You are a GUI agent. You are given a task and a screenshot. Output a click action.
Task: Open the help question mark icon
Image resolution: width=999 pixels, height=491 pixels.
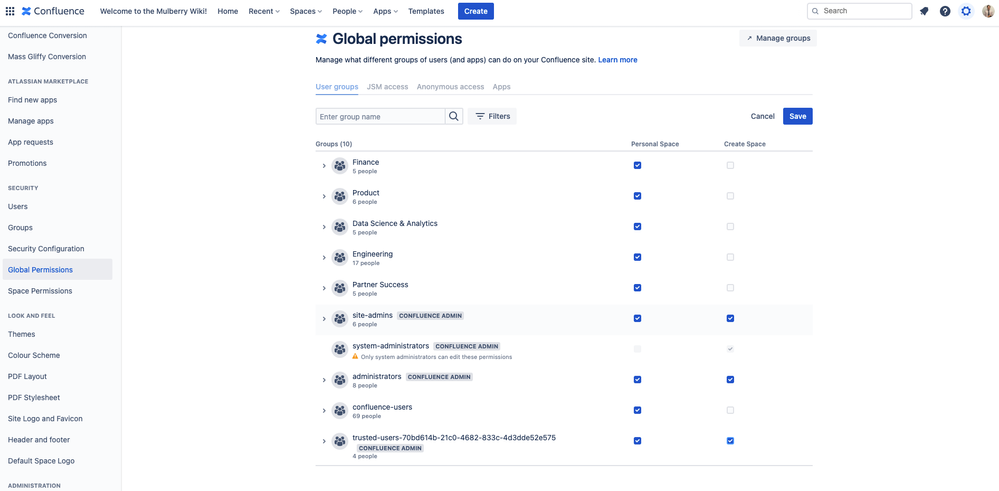pos(945,11)
